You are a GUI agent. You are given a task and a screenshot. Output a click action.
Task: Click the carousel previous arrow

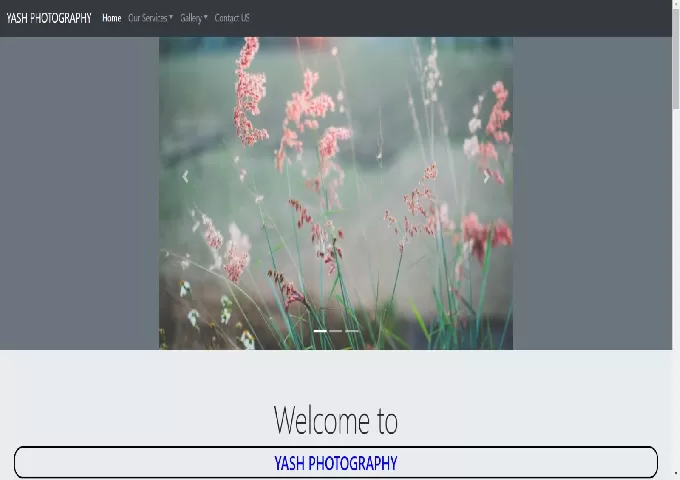[185, 177]
